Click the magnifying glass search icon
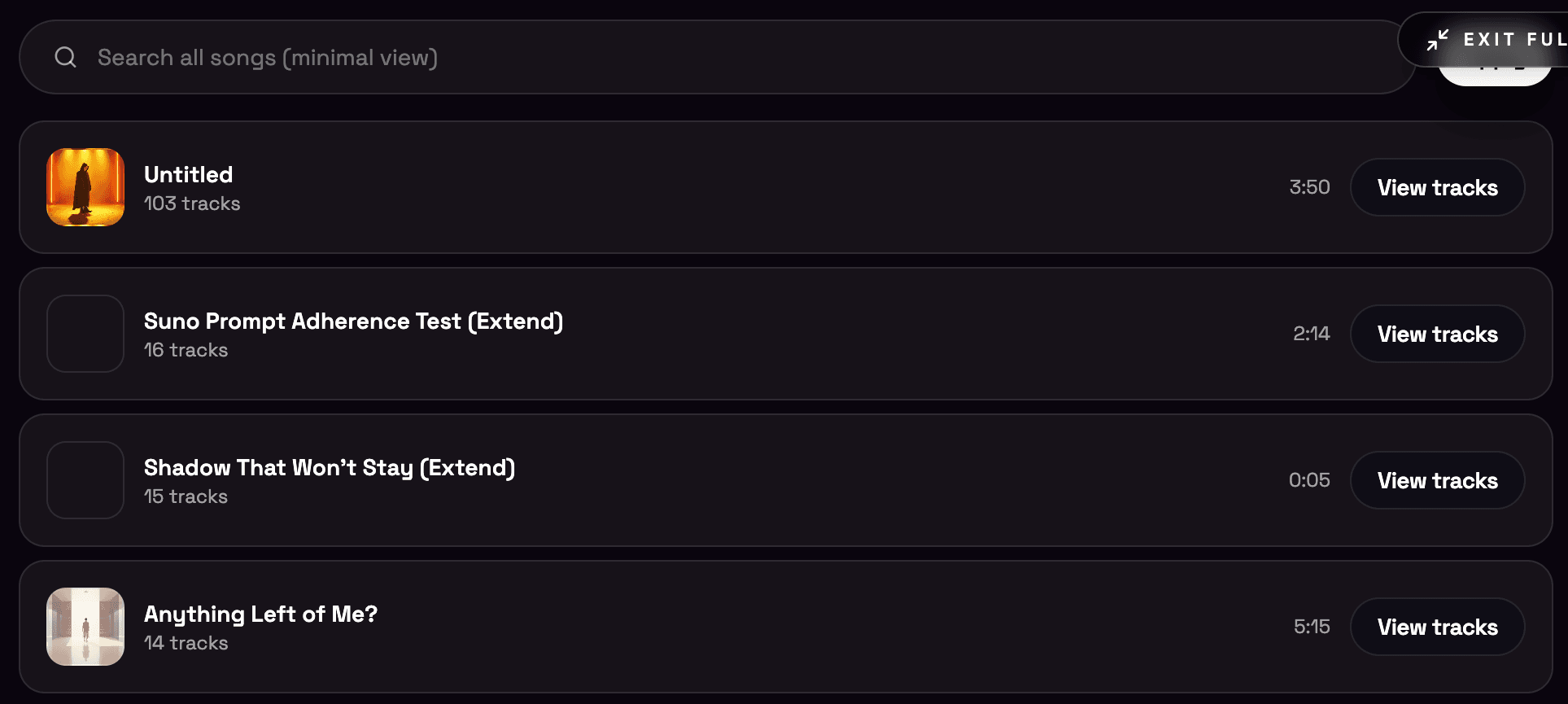 [x=65, y=57]
